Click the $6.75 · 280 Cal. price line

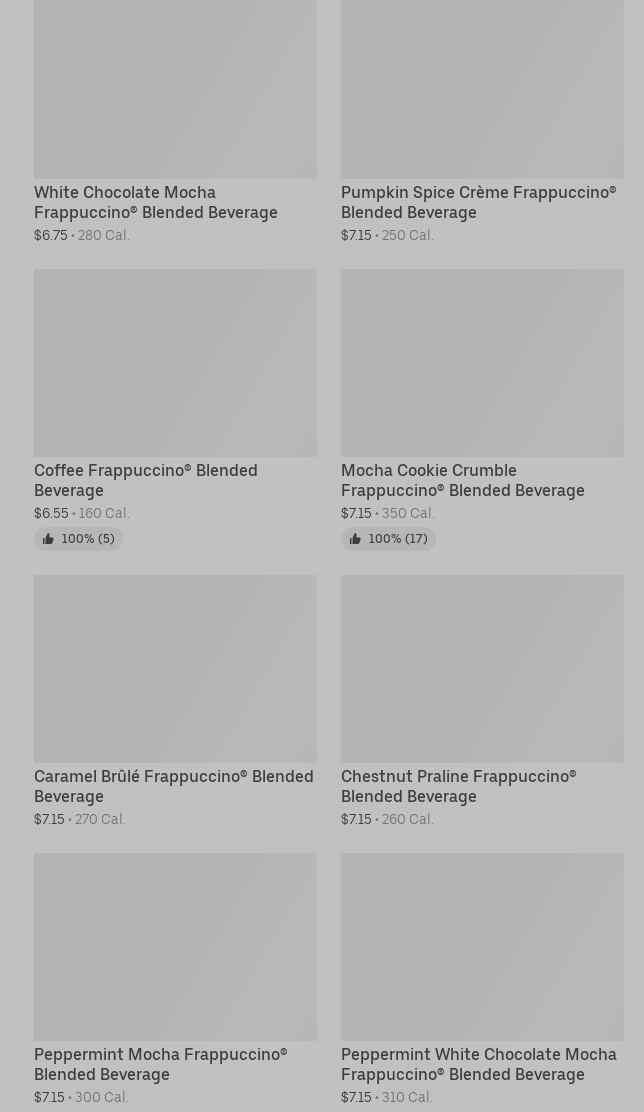click(82, 236)
